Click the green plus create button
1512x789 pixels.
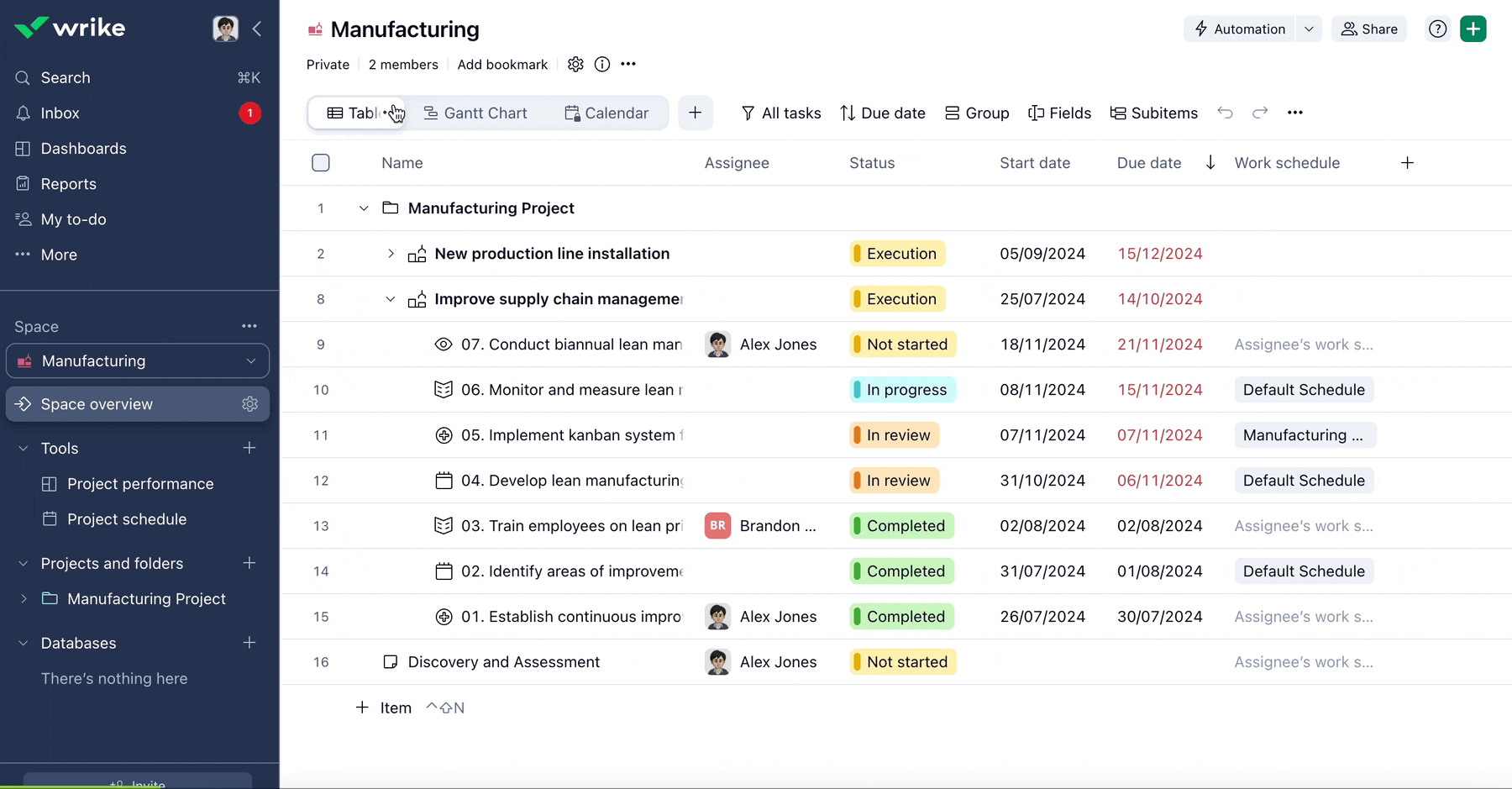pos(1473,29)
